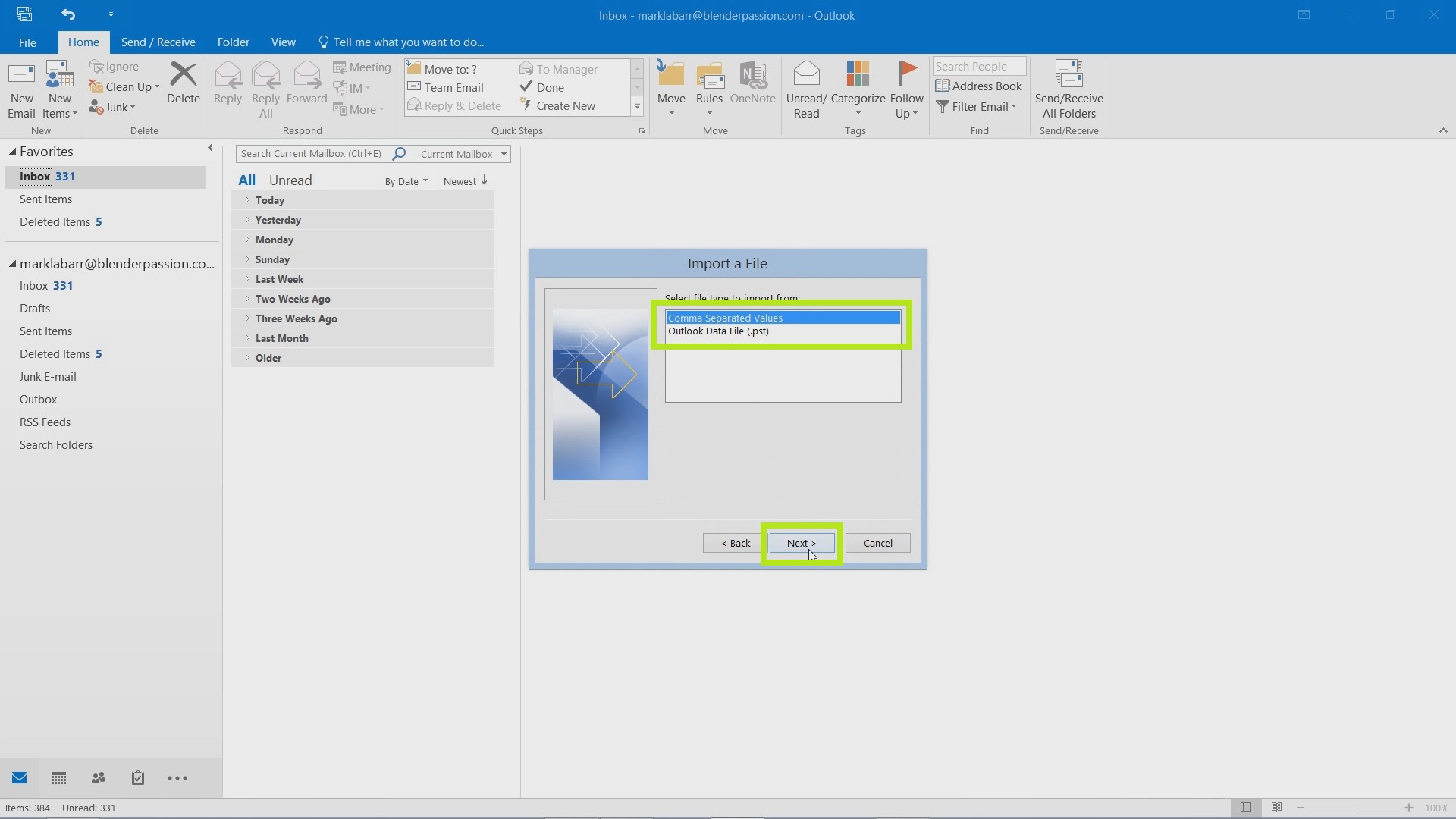Click the Cancel button in import dialog
The image size is (1456, 819).
[877, 543]
